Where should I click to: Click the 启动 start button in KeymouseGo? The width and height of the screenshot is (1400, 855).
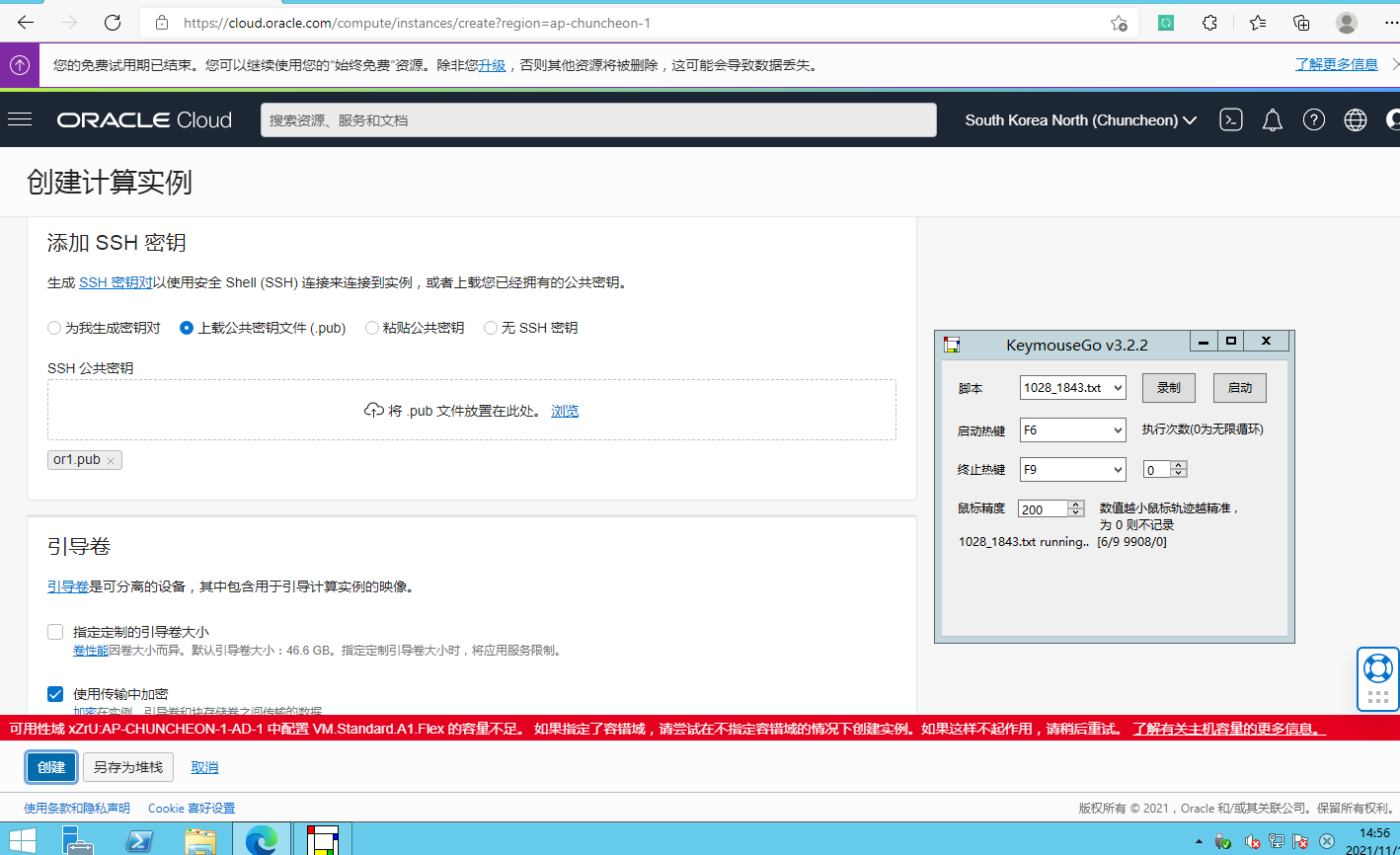coord(1240,388)
